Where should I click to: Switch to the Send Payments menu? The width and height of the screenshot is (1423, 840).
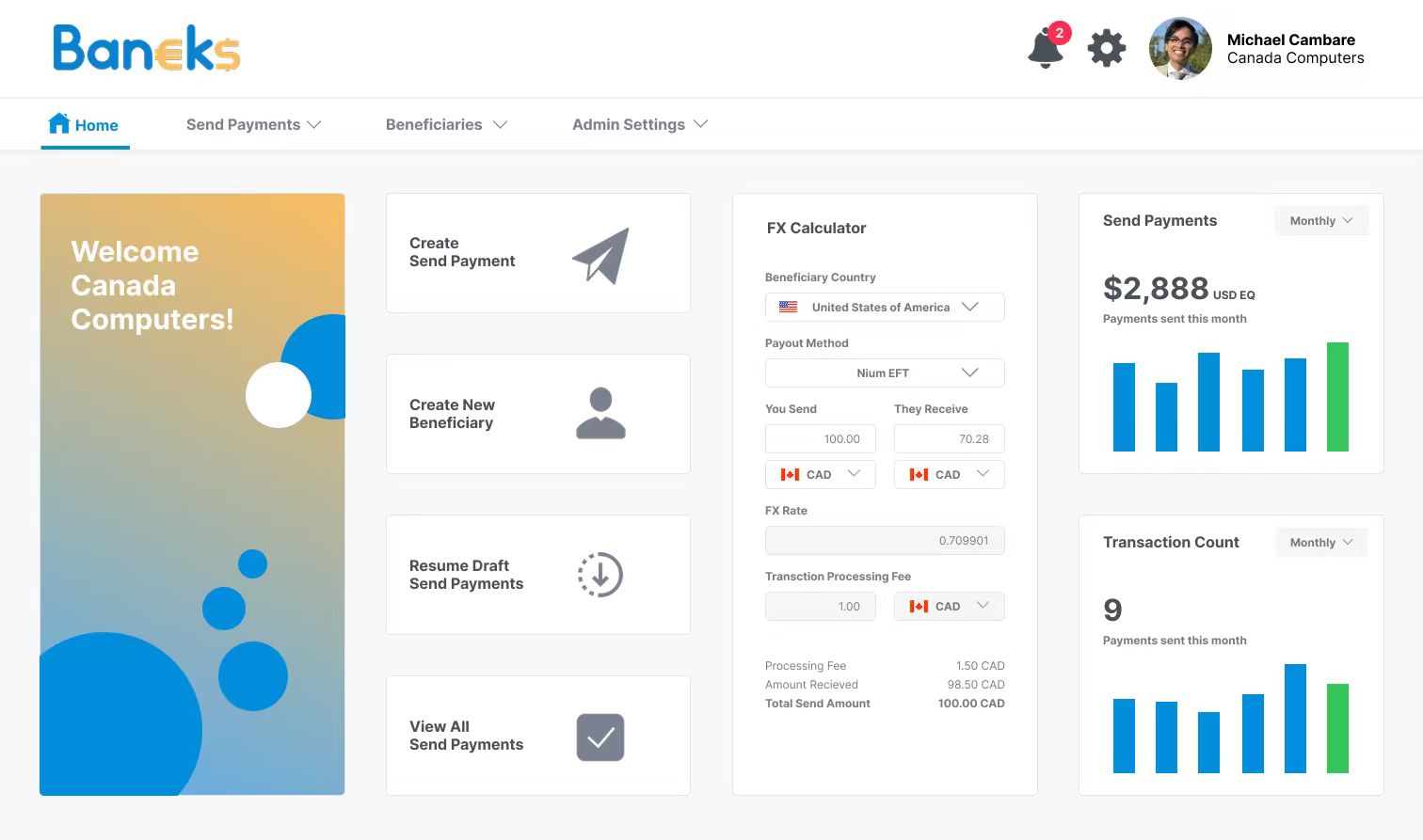pyautogui.click(x=252, y=124)
